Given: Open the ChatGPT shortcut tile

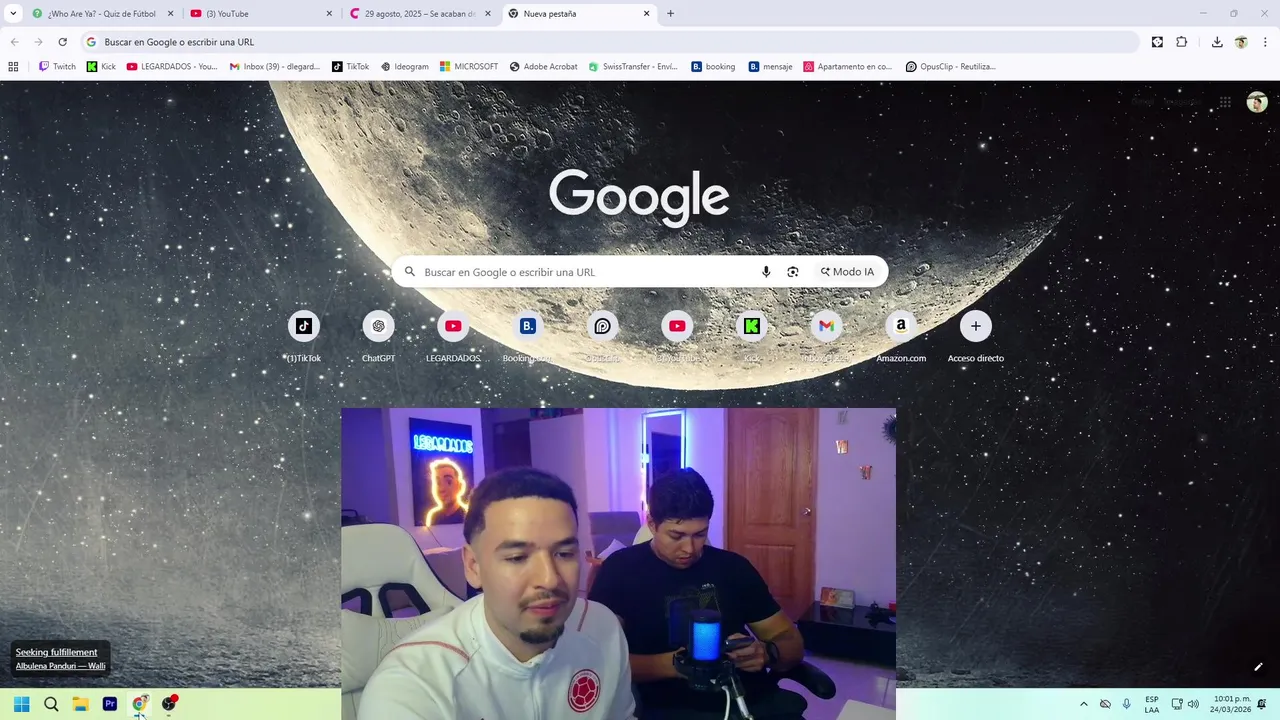Looking at the screenshot, I should point(378,338).
